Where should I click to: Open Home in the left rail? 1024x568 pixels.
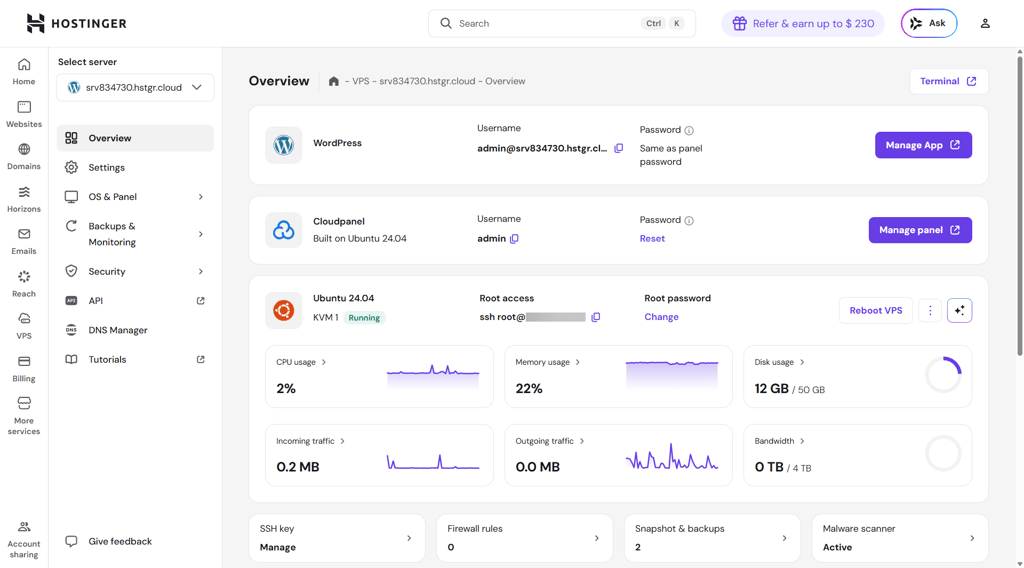tap(24, 72)
